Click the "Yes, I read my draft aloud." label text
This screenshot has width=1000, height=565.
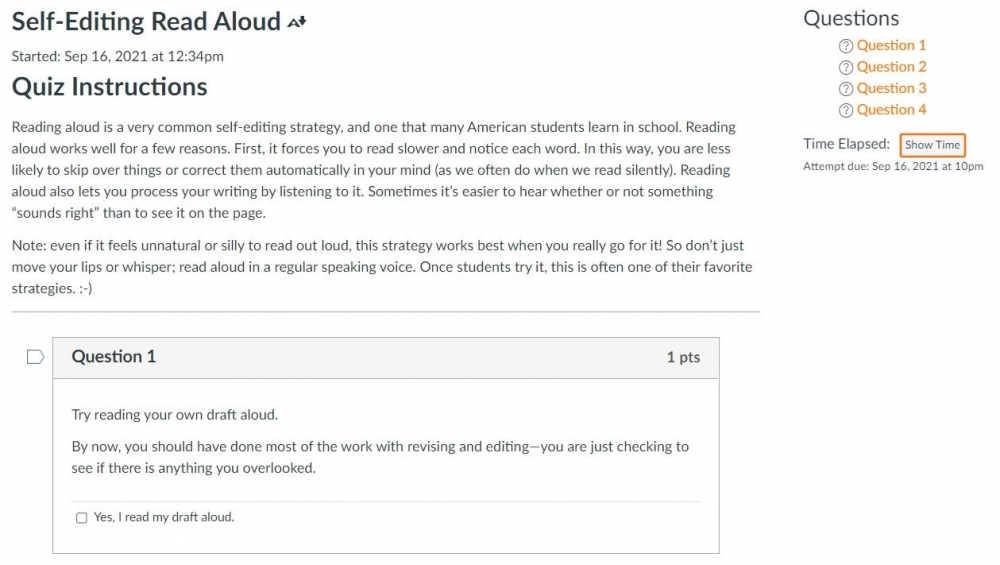pyautogui.click(x=164, y=517)
